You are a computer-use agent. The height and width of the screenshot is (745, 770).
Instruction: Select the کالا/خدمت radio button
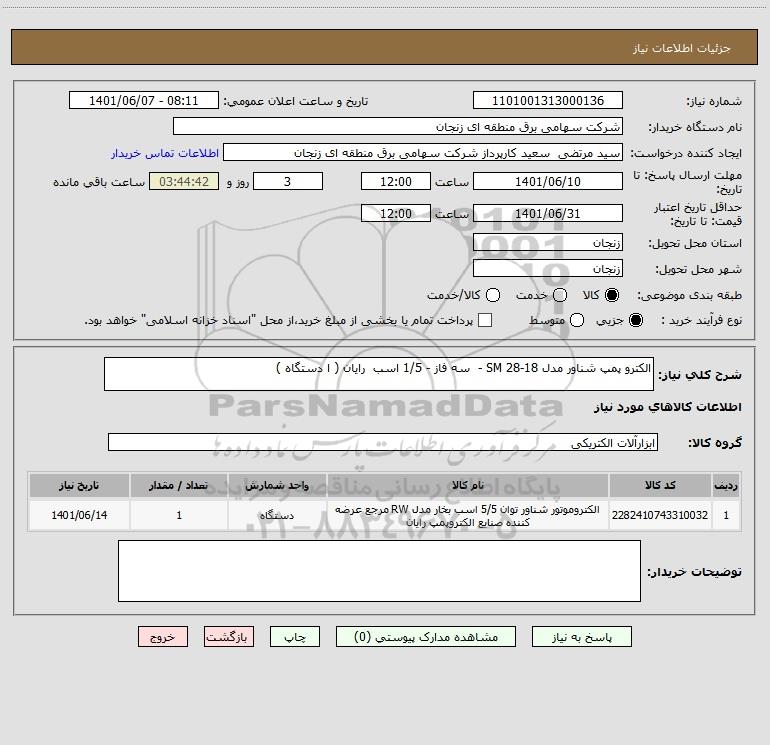pyautogui.click(x=493, y=295)
